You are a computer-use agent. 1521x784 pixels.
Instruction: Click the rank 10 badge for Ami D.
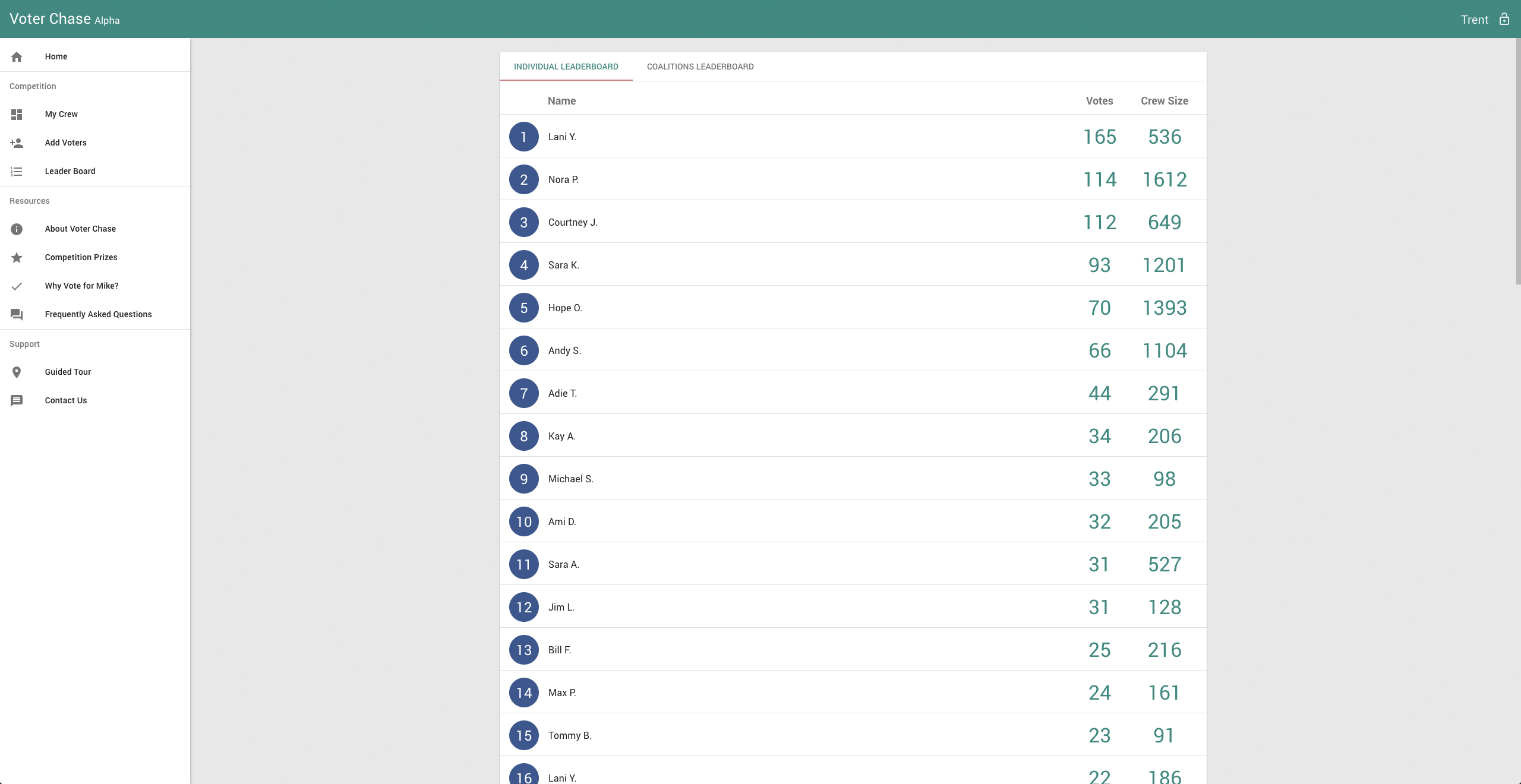(x=523, y=521)
